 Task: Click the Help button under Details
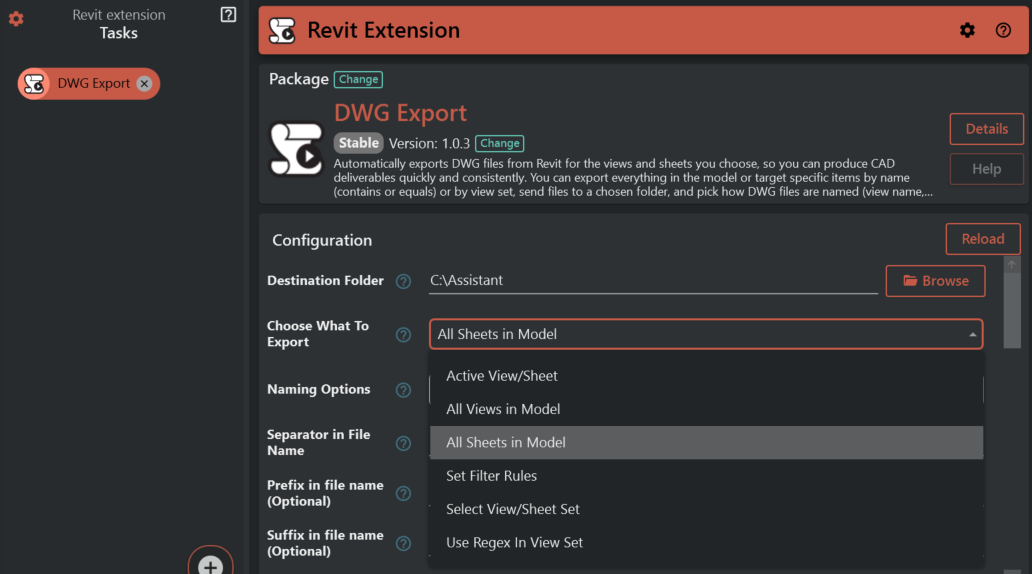(986, 169)
